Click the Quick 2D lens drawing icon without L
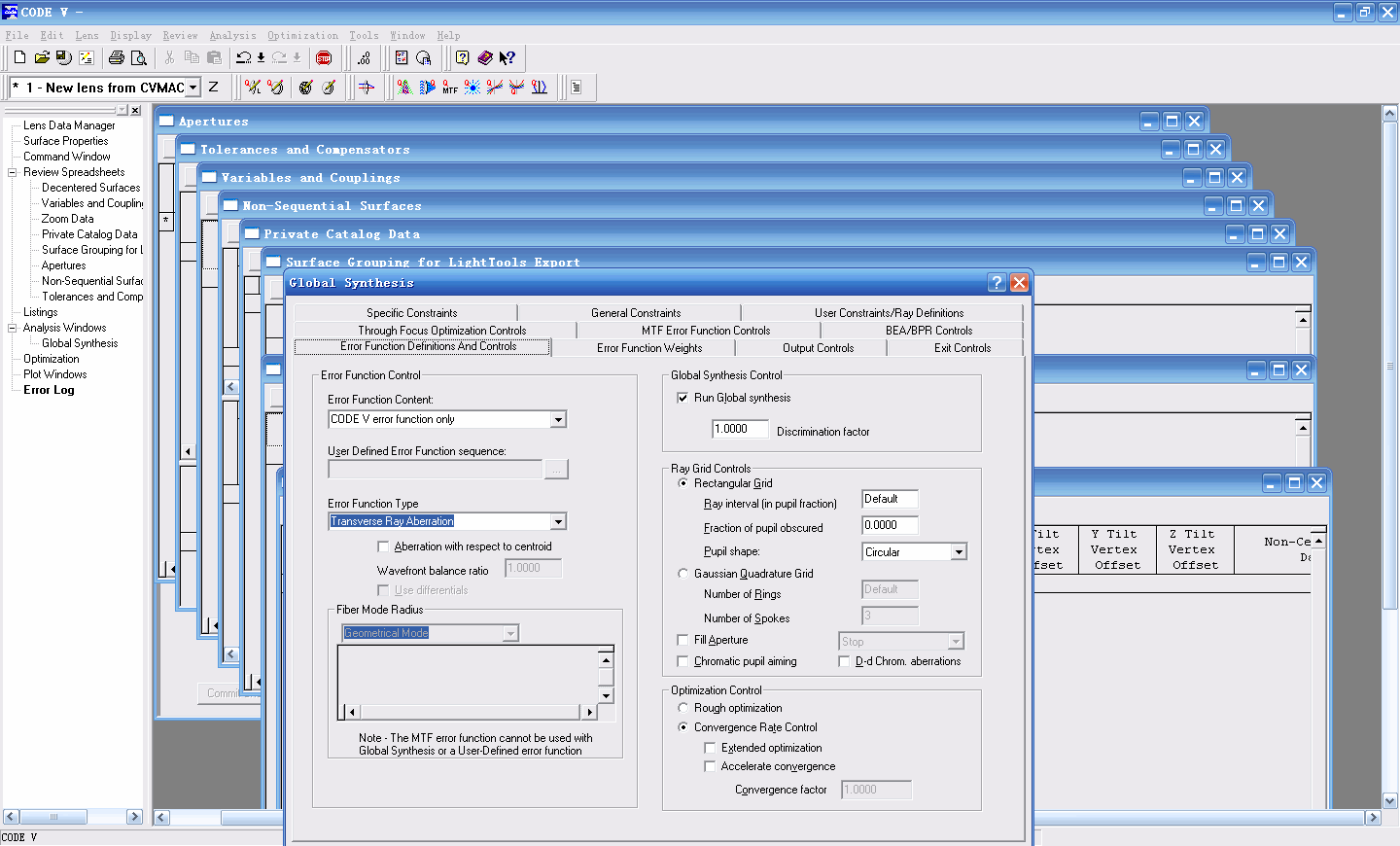The height and width of the screenshot is (846, 1400). [x=276, y=87]
